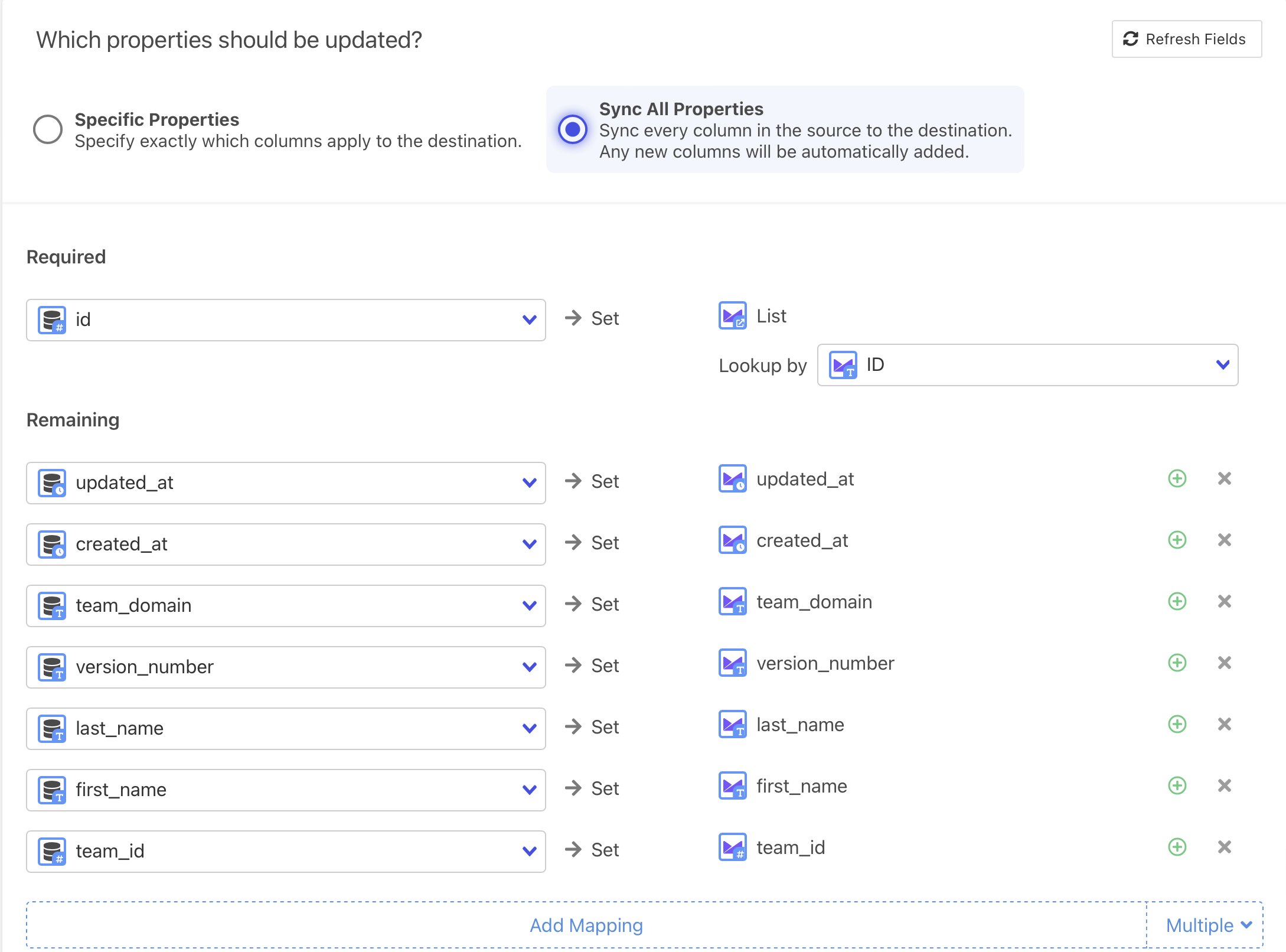Click green plus icon on team_domain row
The height and width of the screenshot is (952, 1286).
coord(1177,601)
